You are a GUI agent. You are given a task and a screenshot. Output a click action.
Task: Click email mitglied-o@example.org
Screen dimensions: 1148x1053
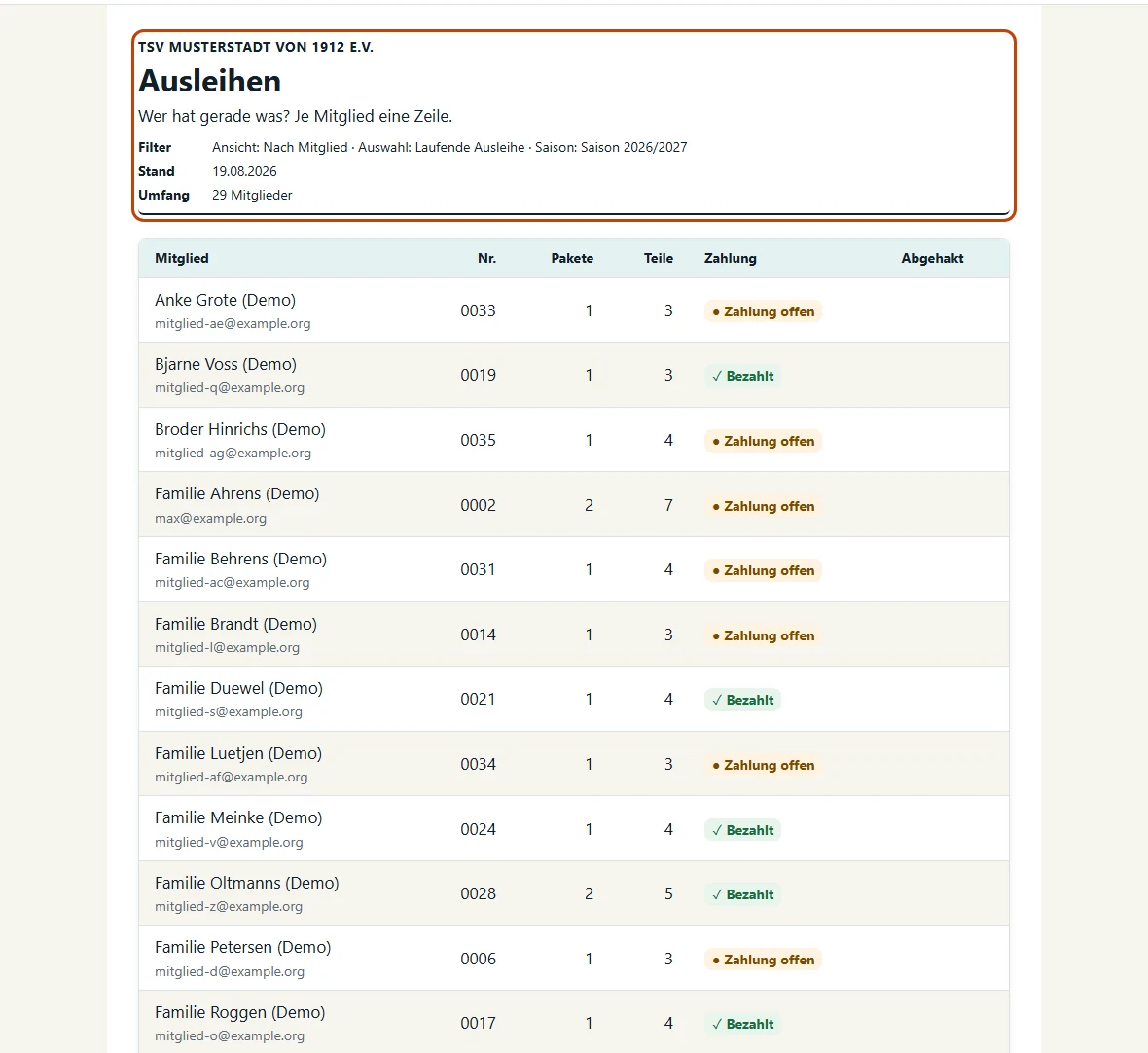tap(230, 1036)
